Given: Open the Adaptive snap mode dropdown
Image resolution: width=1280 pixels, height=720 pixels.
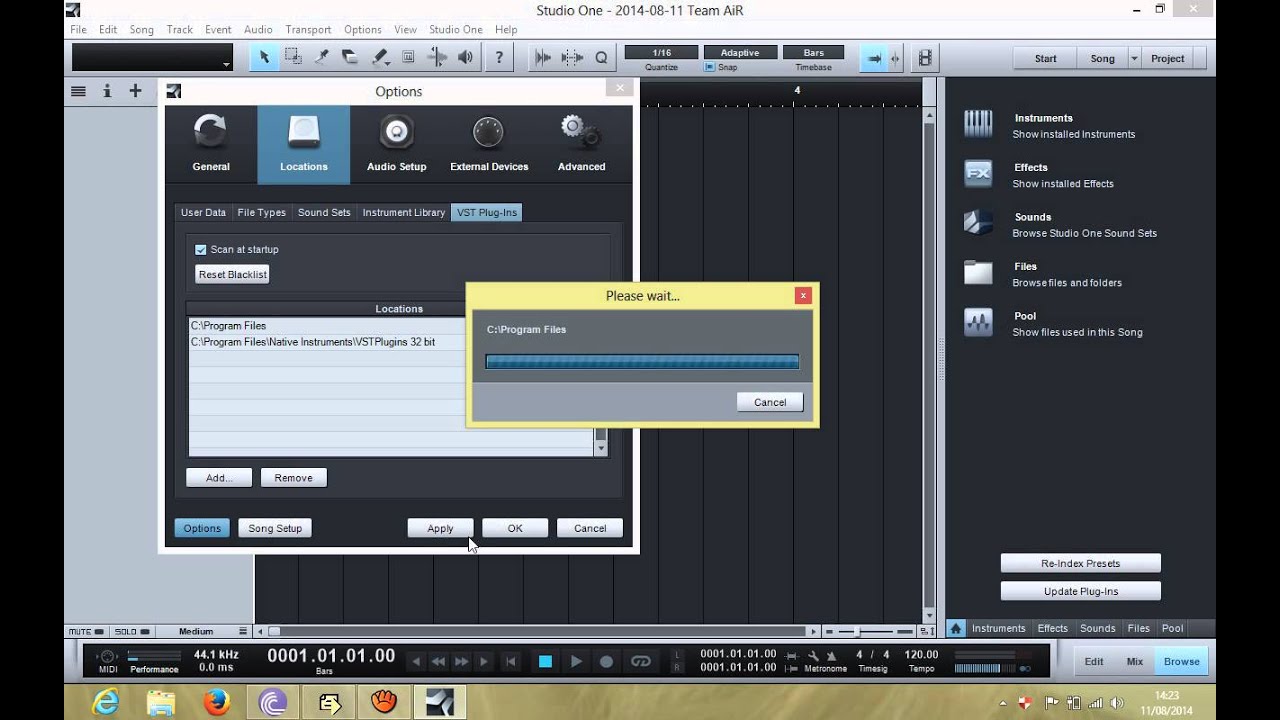Looking at the screenshot, I should click(740, 52).
